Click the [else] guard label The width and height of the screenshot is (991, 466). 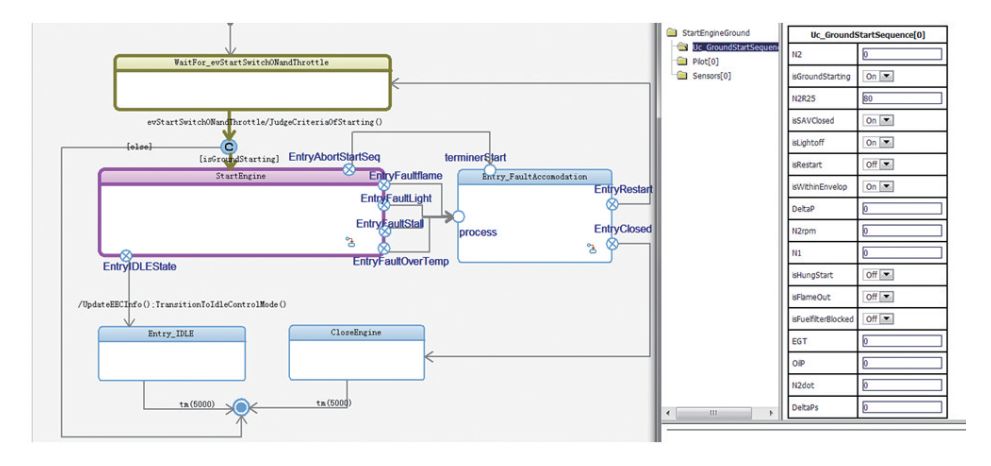139,146
